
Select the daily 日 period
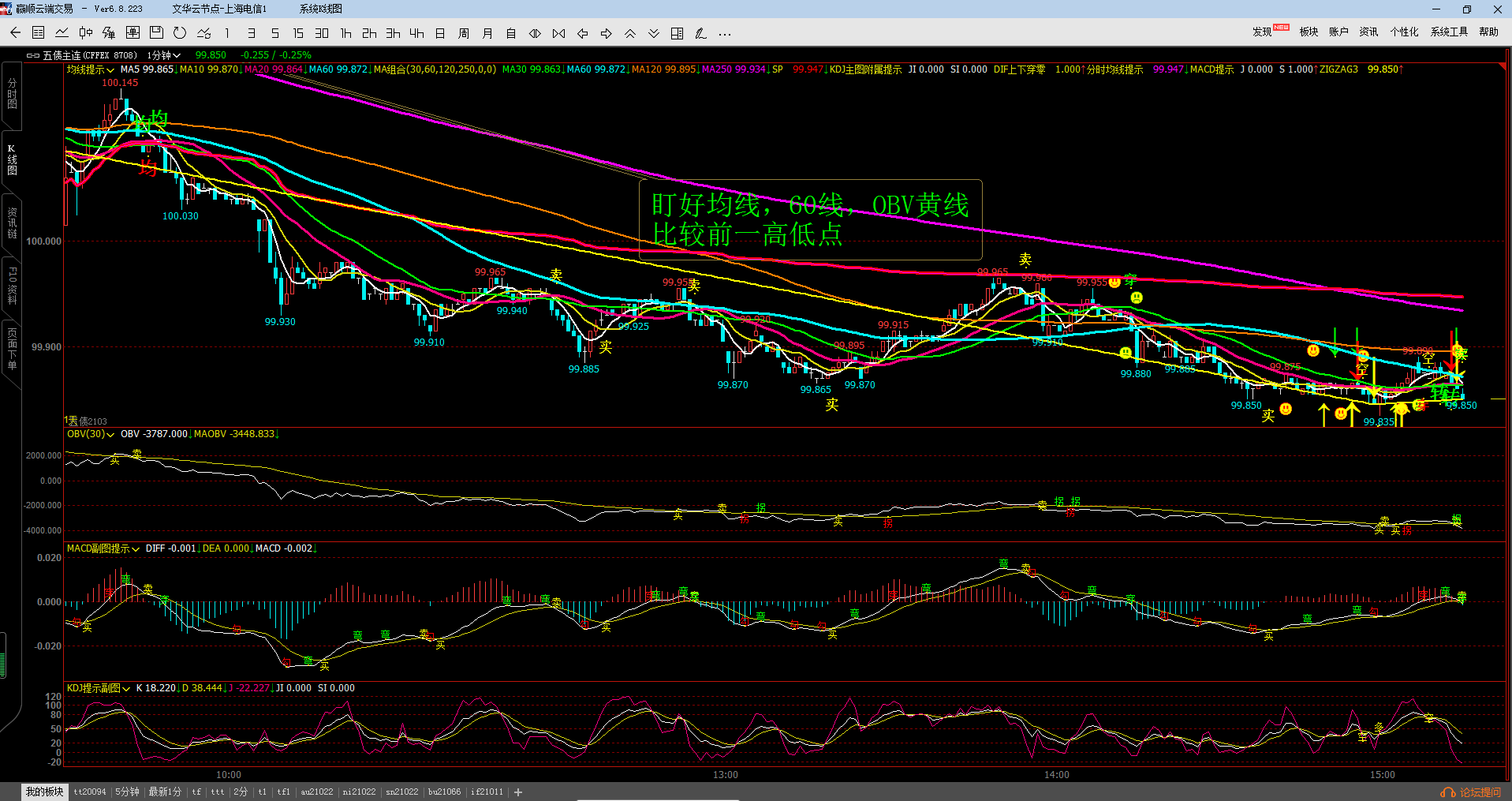[x=440, y=33]
